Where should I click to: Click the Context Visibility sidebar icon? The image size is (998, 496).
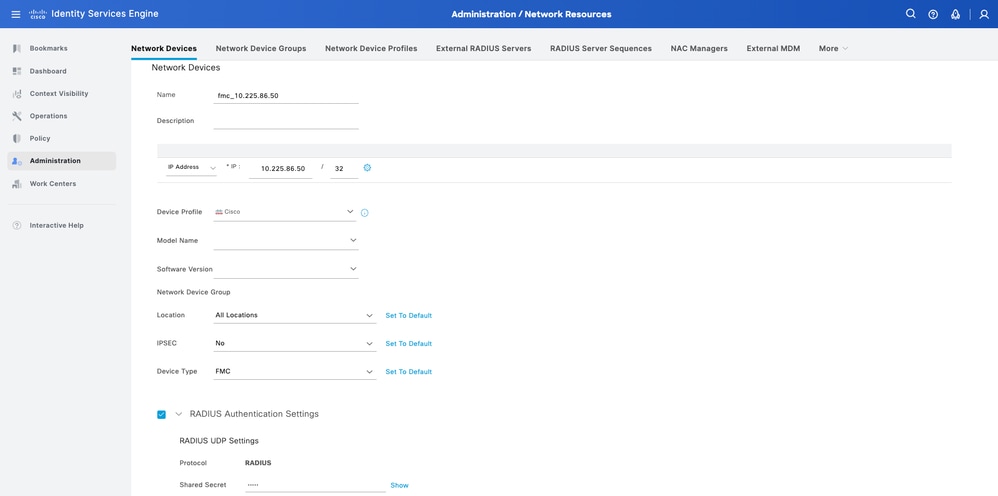click(x=17, y=94)
